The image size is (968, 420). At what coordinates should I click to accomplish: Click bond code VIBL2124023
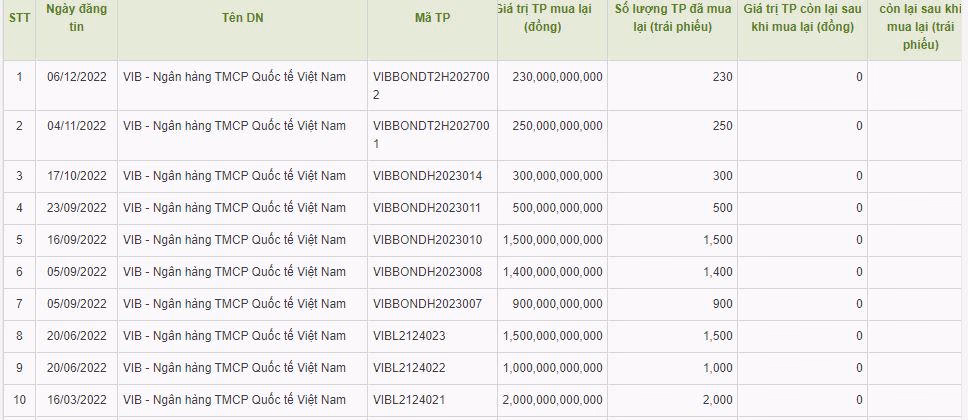point(409,336)
